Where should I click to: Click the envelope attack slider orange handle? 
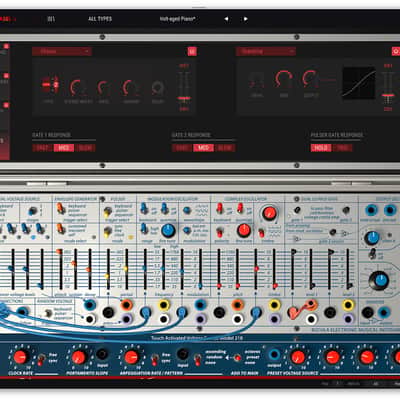[x=59, y=251]
